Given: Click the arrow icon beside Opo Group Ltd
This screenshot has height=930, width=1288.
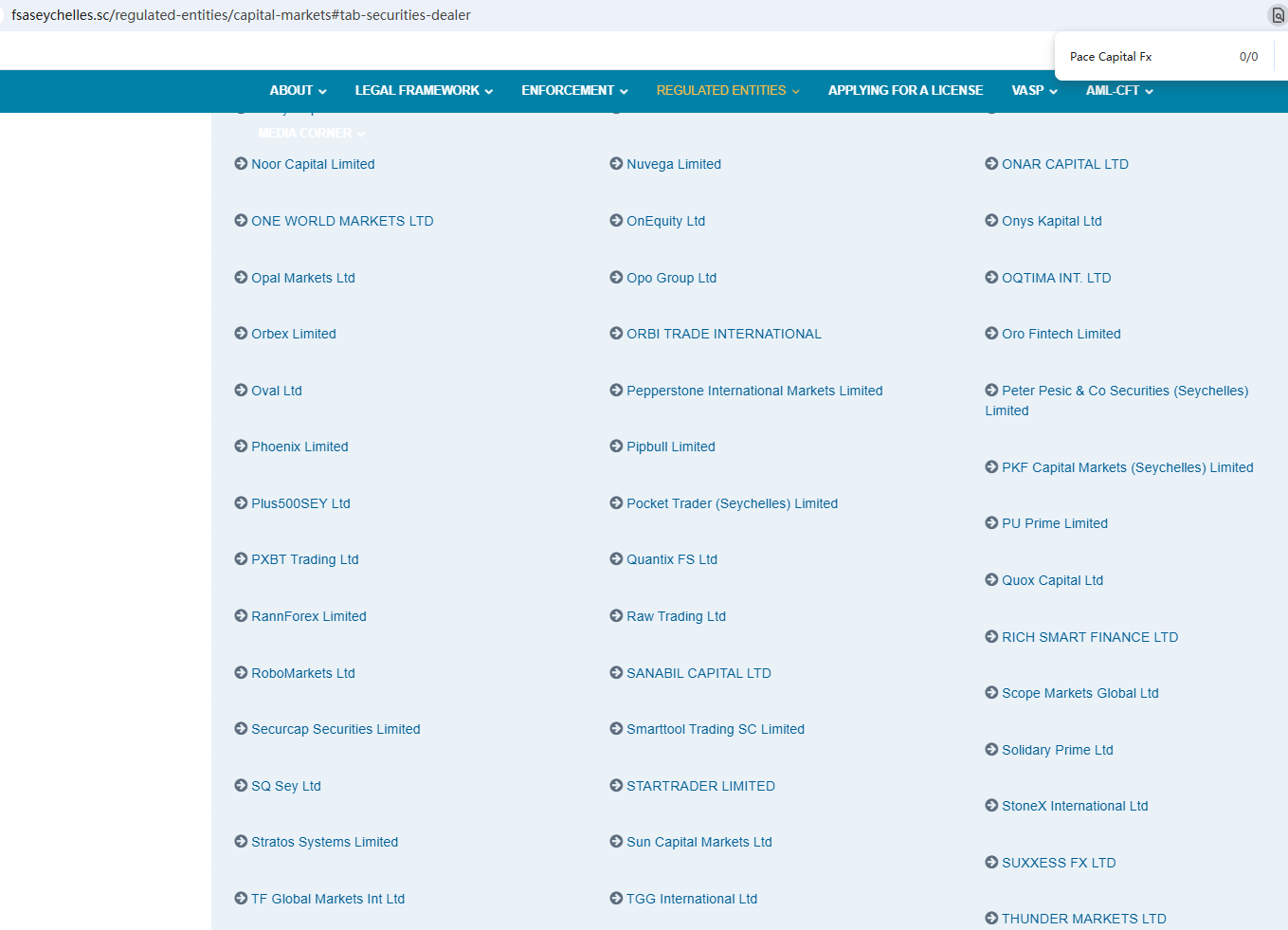Looking at the screenshot, I should pyautogui.click(x=616, y=278).
